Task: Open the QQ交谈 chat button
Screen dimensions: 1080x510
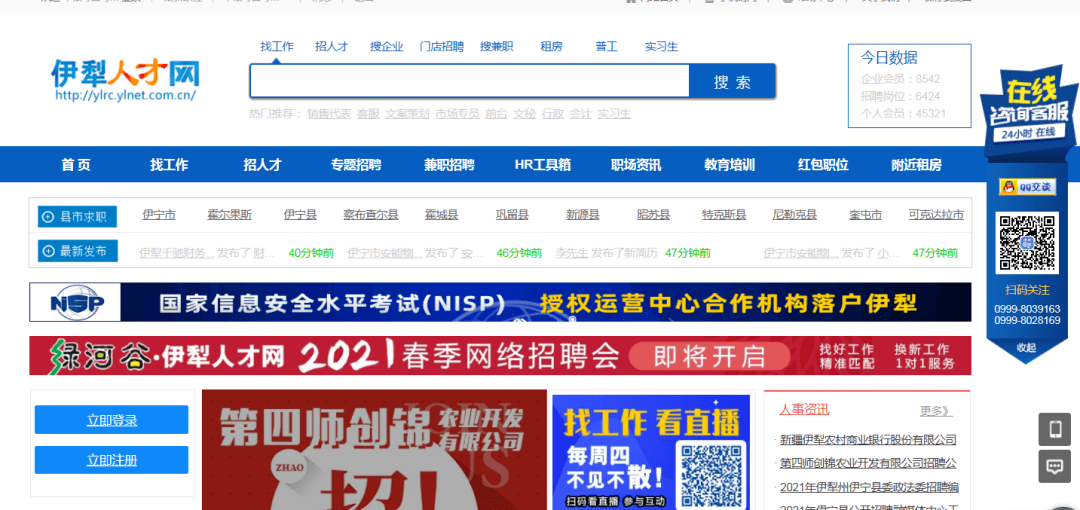Action: [1027, 187]
